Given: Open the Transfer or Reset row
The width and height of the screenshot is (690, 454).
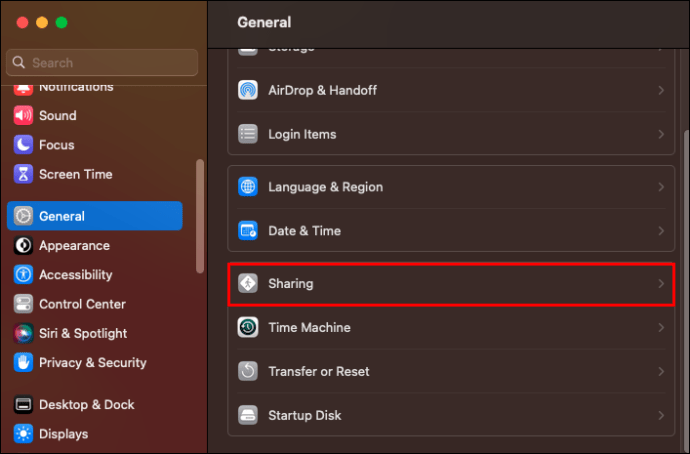Looking at the screenshot, I should tap(450, 371).
